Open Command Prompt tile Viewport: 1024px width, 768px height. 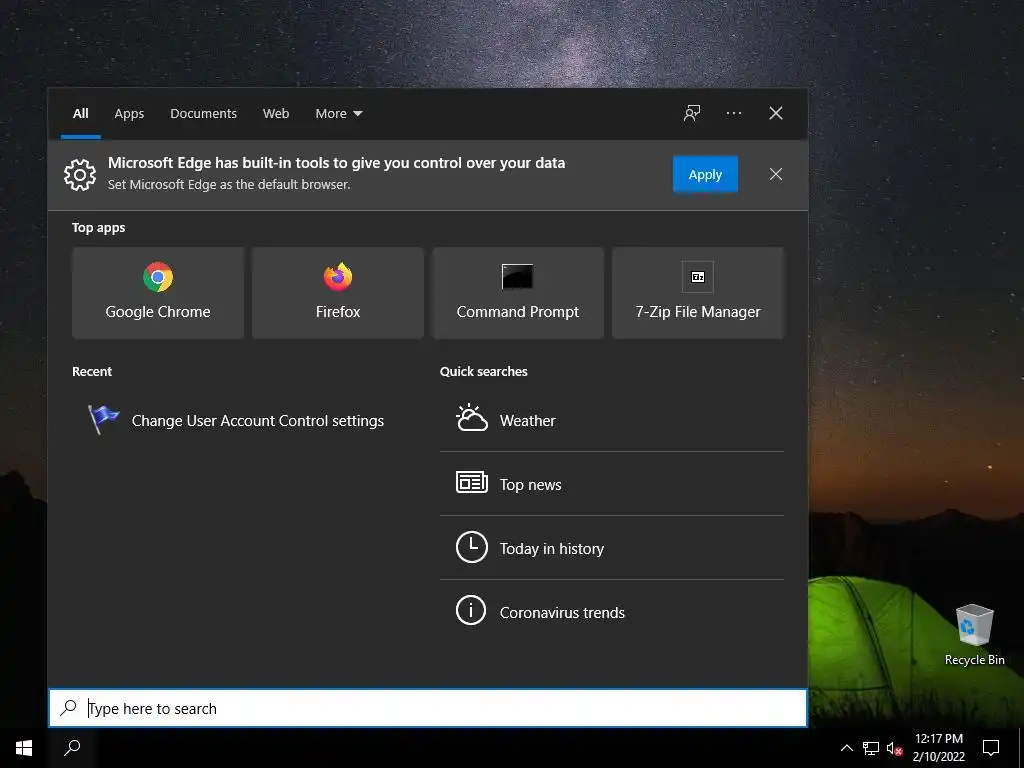(518, 293)
